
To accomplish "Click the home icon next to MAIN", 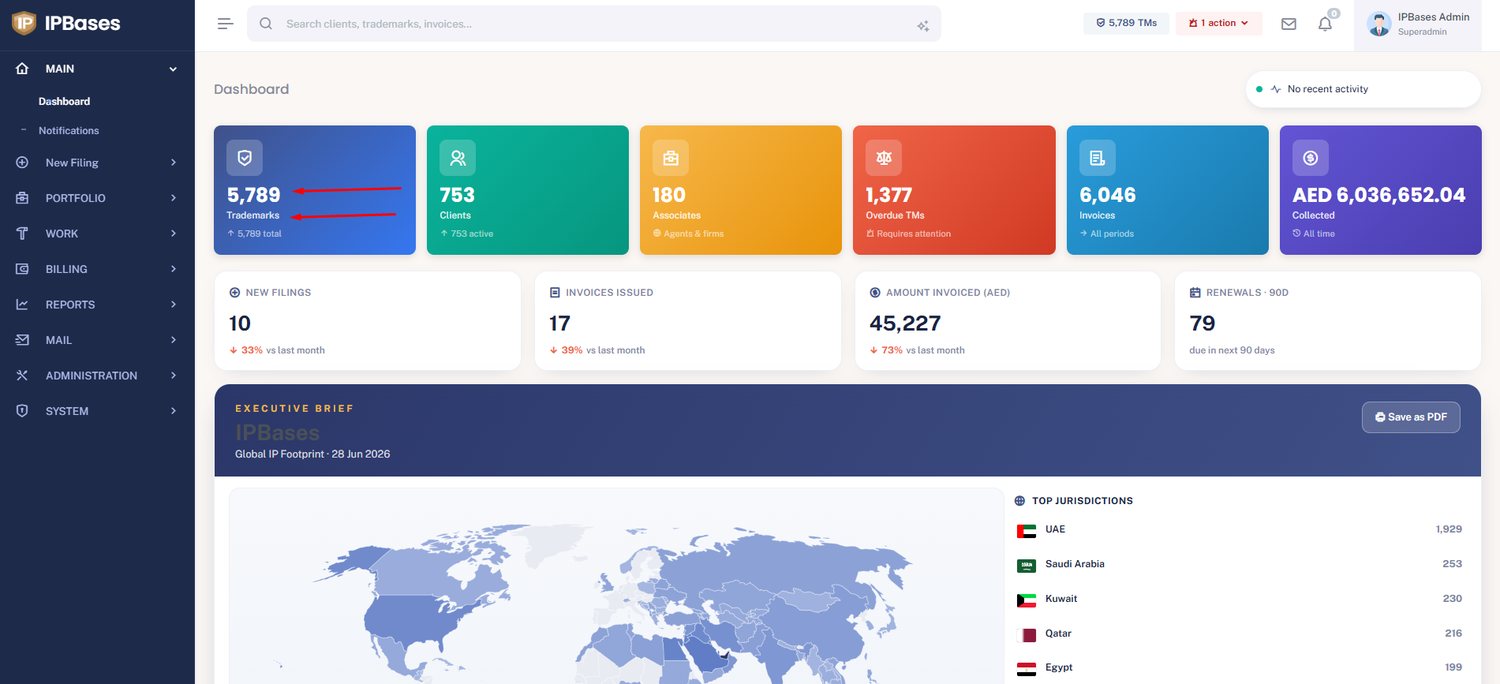I will (22, 69).
